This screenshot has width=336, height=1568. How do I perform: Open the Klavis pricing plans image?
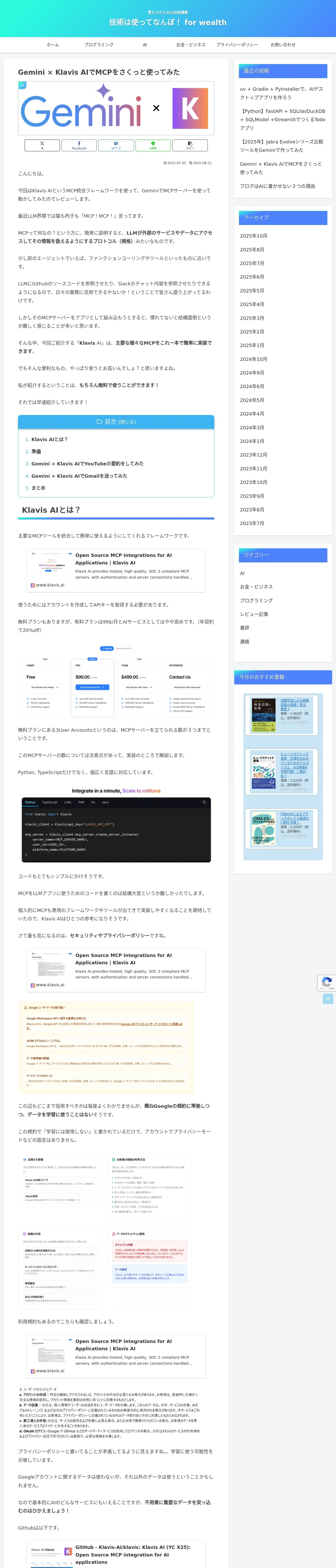click(x=116, y=680)
